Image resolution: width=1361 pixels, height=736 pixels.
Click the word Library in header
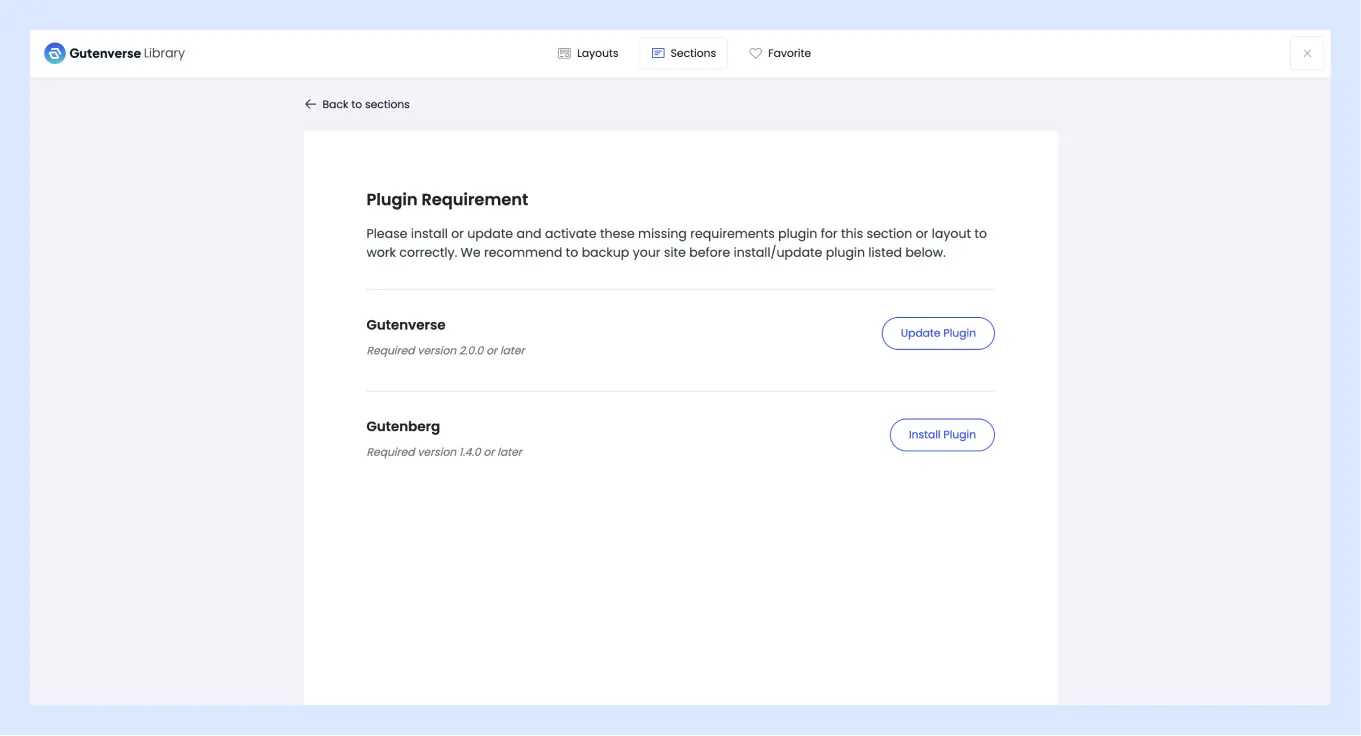tap(164, 53)
